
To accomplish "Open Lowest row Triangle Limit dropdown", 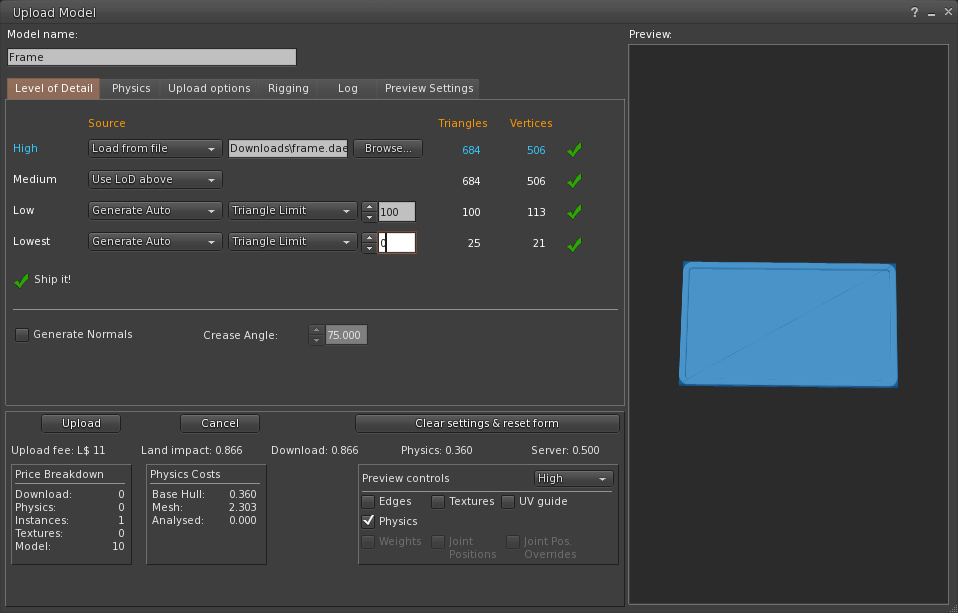I will (293, 242).
